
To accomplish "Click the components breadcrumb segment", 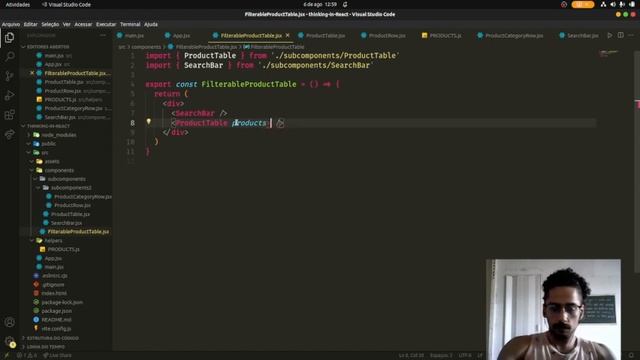I will [x=146, y=47].
